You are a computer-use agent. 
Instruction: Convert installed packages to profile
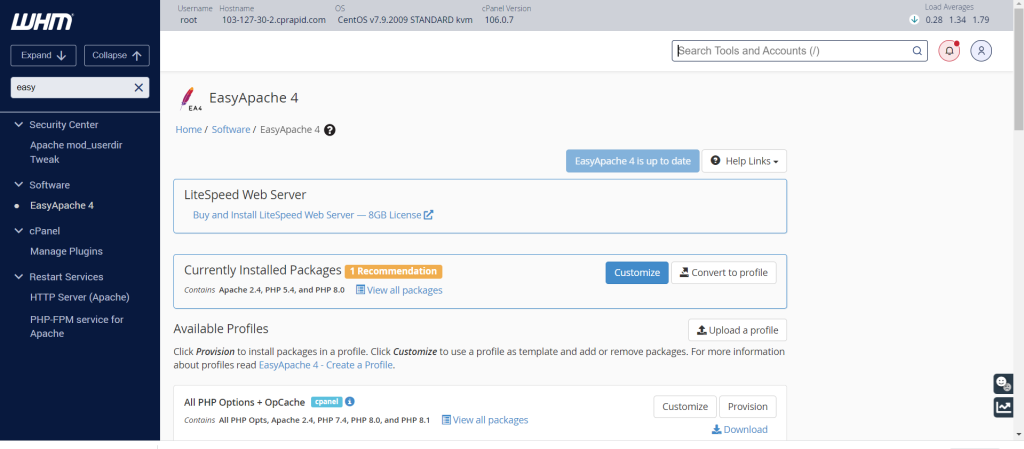point(724,273)
